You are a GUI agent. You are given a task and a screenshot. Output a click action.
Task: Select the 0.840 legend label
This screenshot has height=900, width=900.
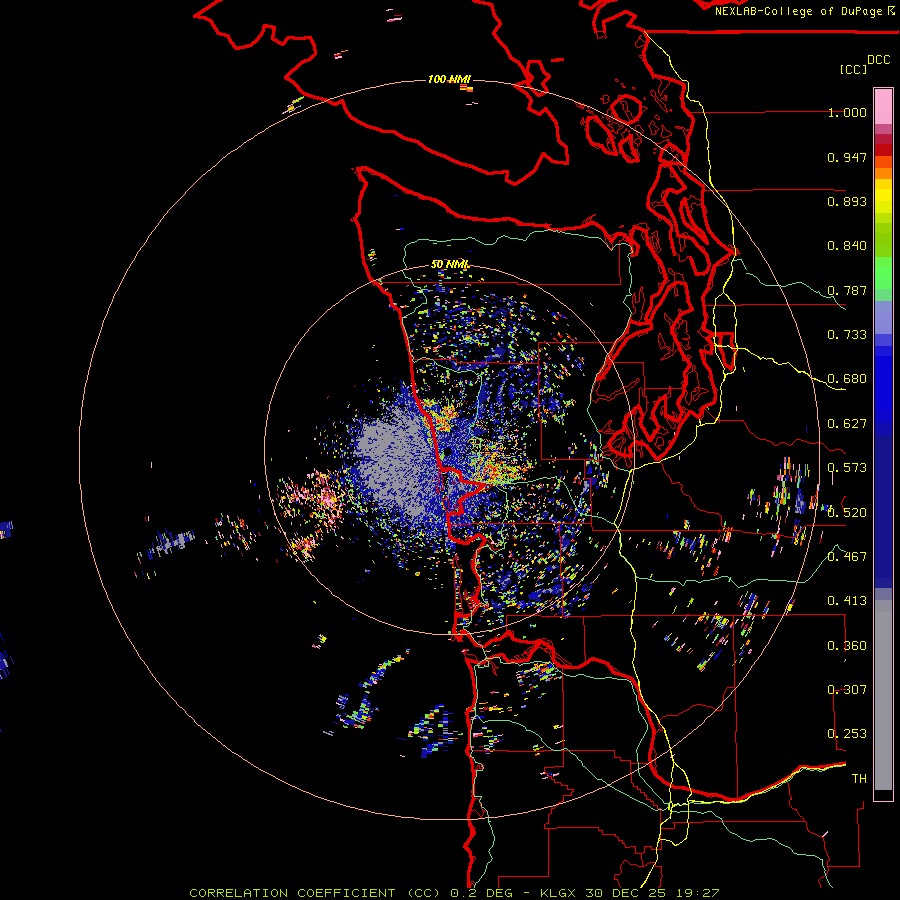847,246
